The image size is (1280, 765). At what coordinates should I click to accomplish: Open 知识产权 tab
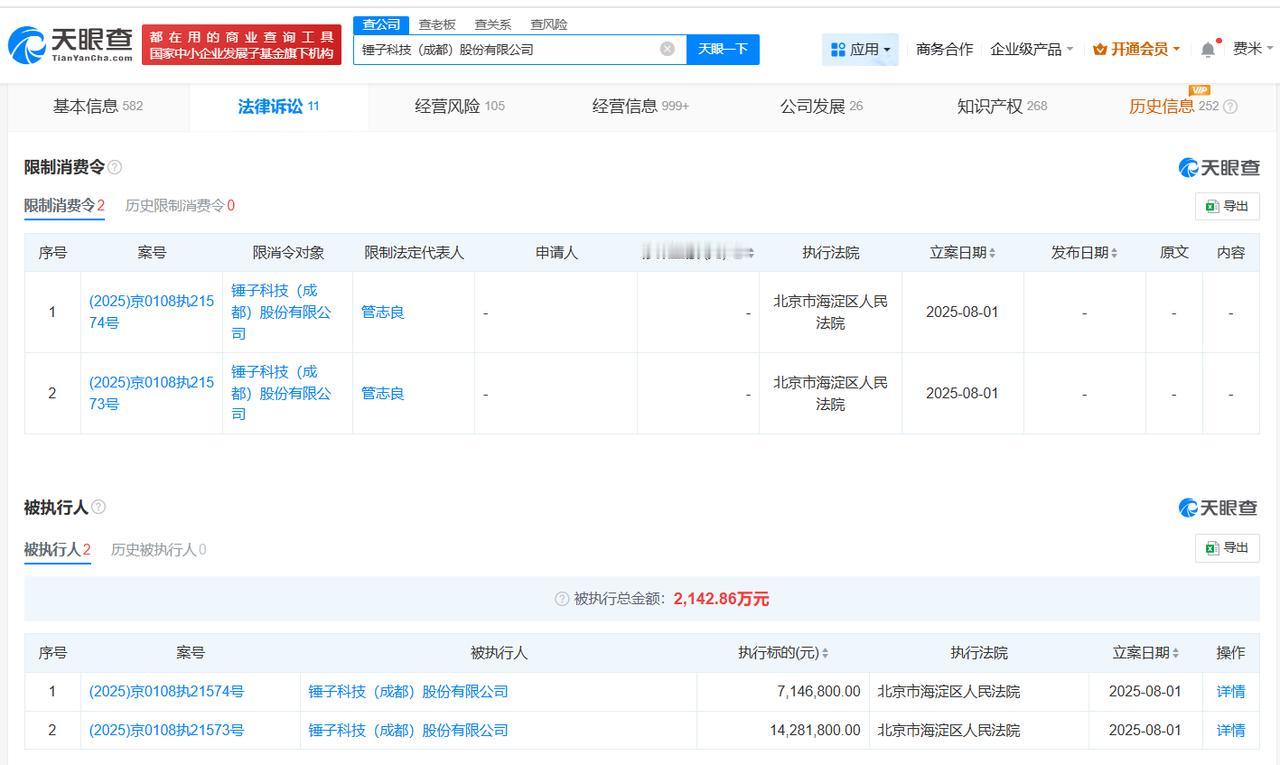[1002, 106]
